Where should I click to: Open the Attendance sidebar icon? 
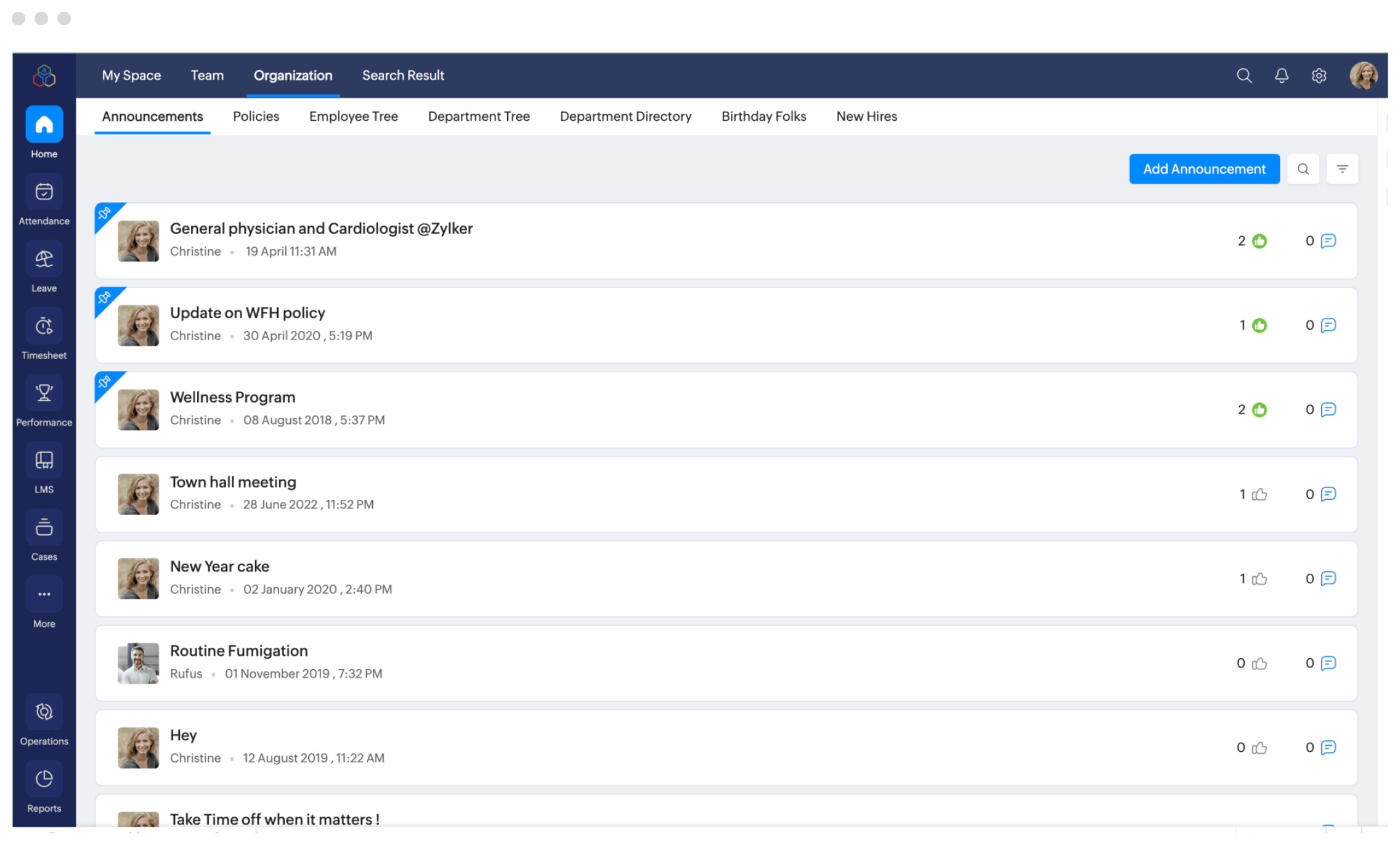[44, 192]
